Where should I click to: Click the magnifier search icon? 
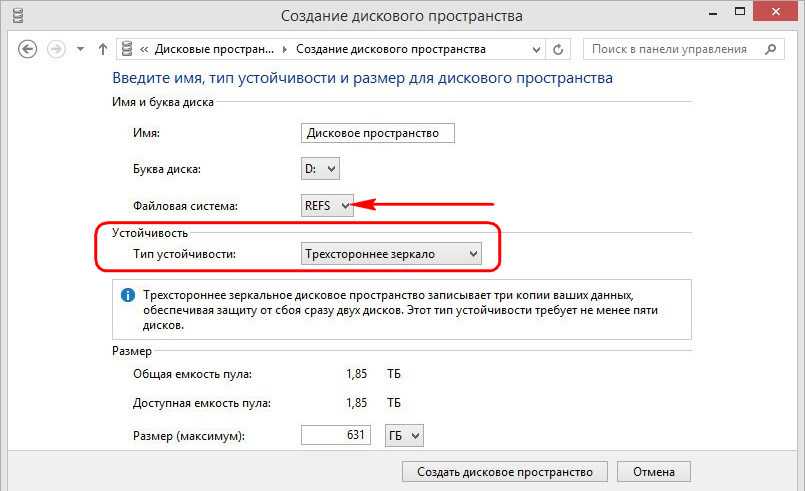770,49
